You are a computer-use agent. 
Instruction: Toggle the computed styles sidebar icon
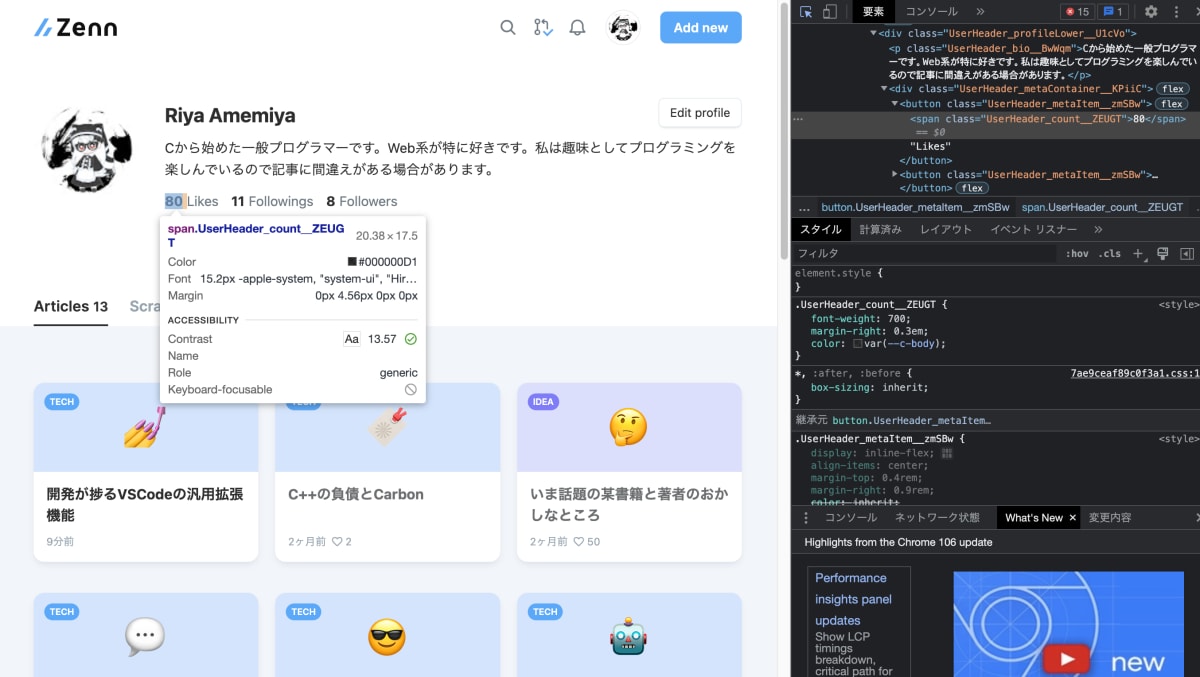point(1186,254)
